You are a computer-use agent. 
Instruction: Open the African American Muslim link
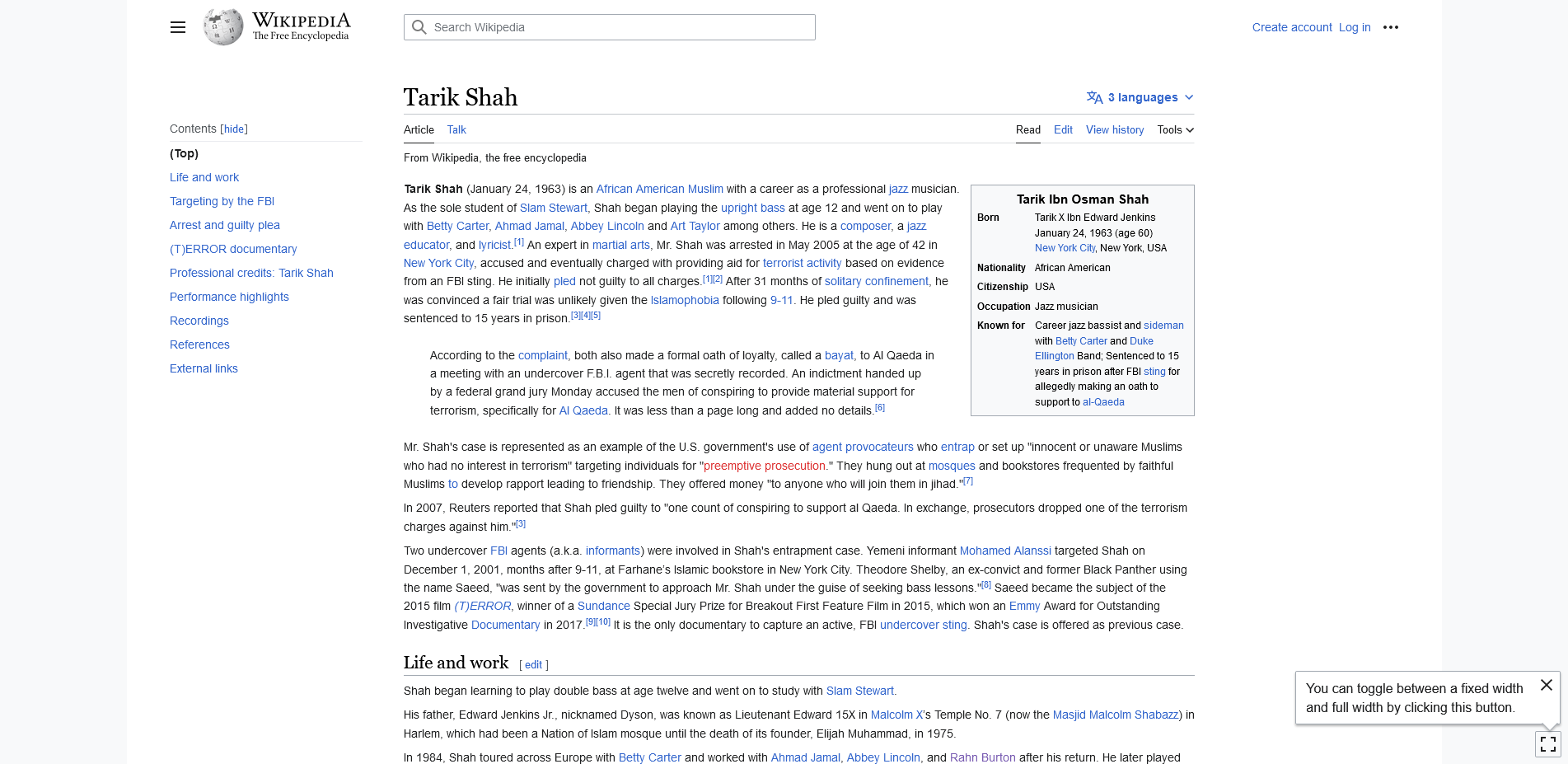click(x=660, y=189)
